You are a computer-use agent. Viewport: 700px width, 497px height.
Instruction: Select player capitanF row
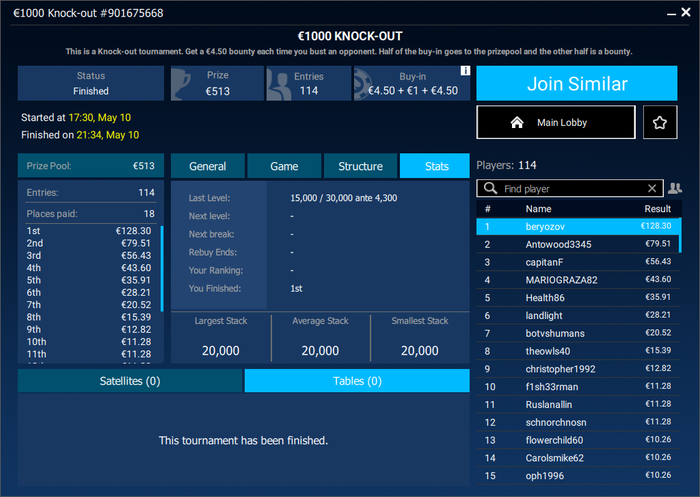(x=578, y=262)
